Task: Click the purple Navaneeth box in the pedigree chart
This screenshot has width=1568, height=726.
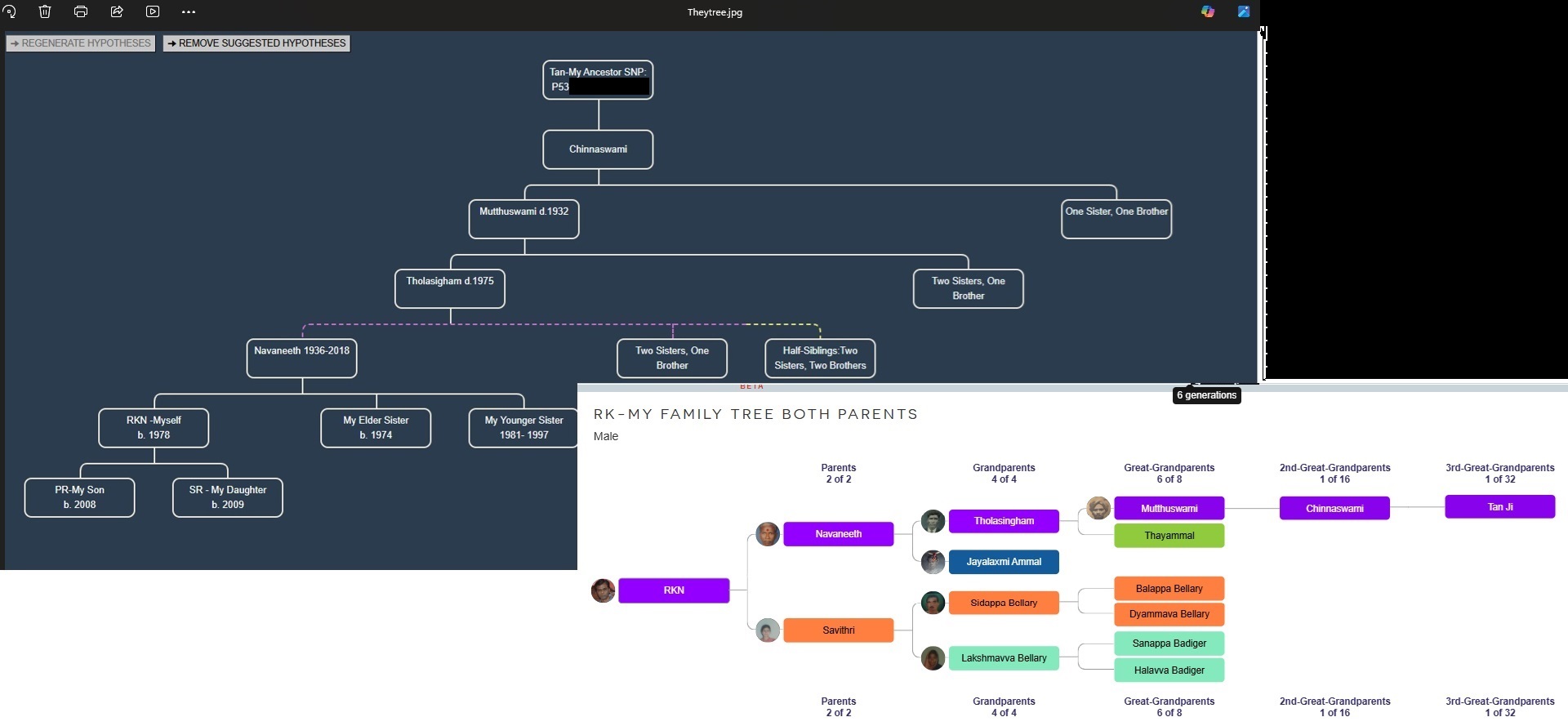Action: click(x=839, y=534)
